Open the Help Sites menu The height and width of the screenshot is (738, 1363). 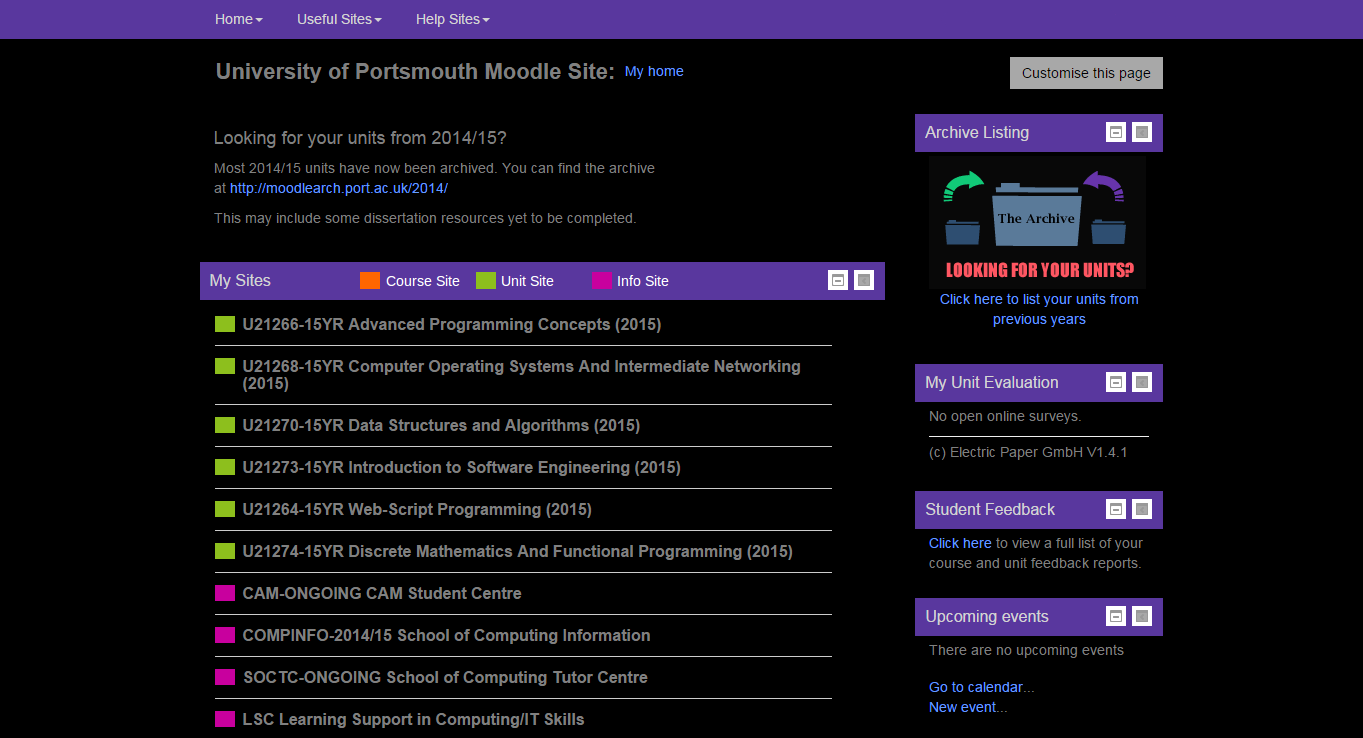(x=452, y=19)
